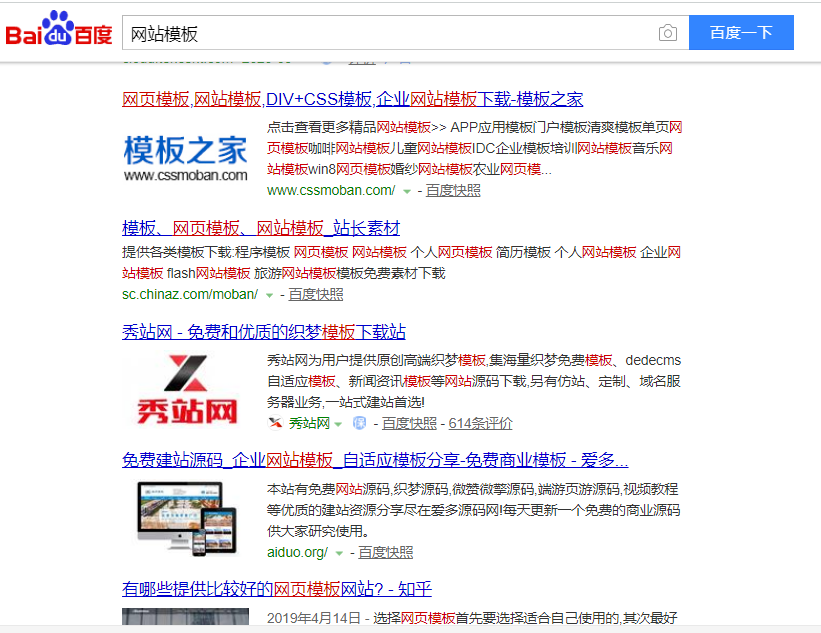Click the Baidu logo
821x633 pixels.
click(59, 29)
